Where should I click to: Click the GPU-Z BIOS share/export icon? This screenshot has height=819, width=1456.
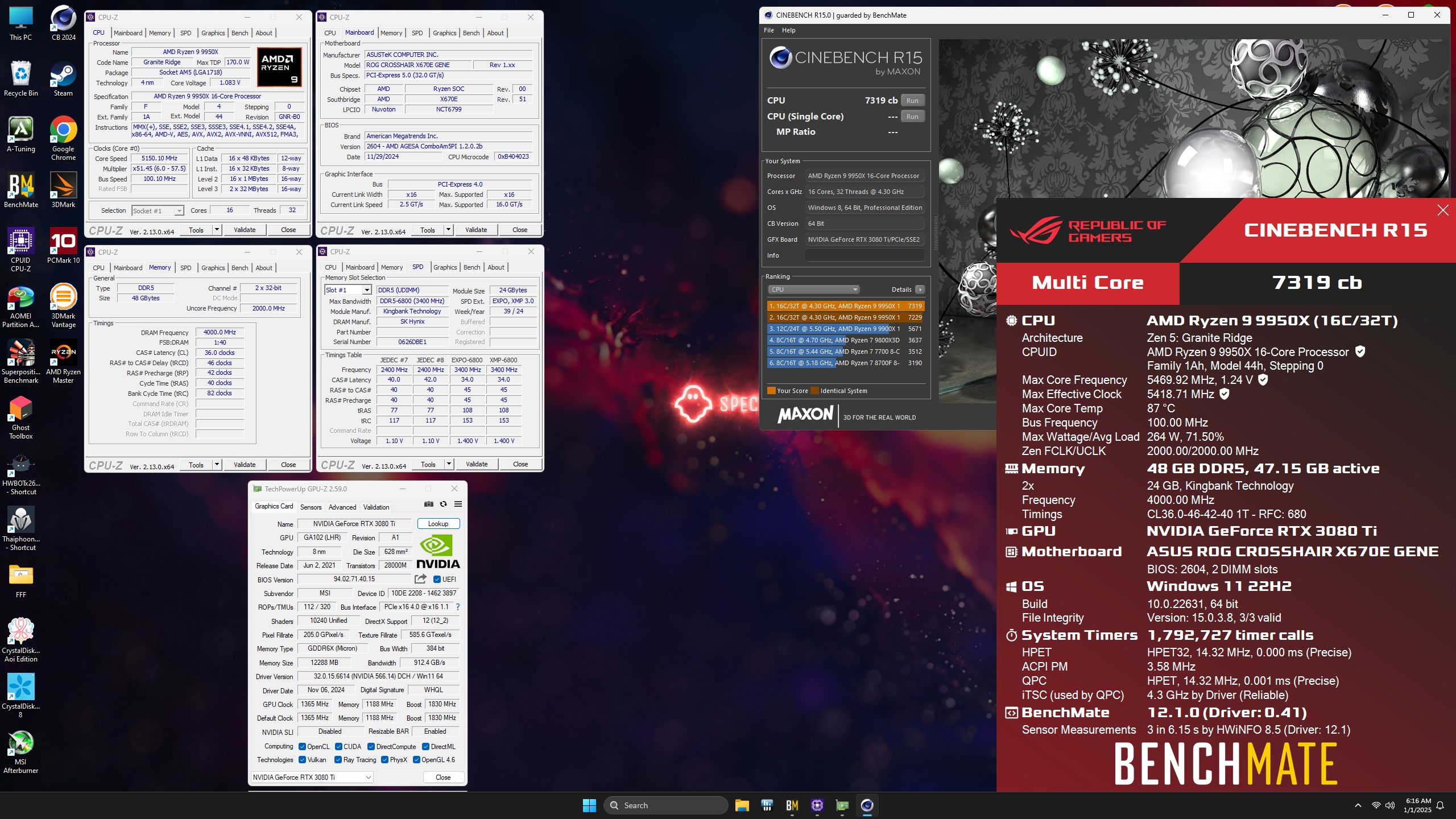click(x=420, y=579)
